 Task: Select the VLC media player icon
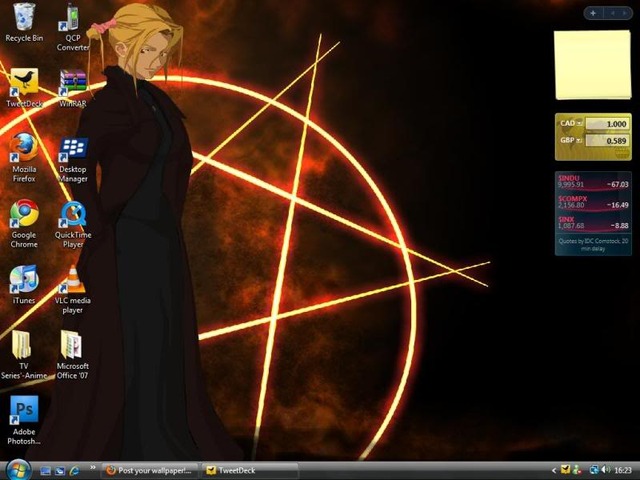pyautogui.click(x=73, y=290)
